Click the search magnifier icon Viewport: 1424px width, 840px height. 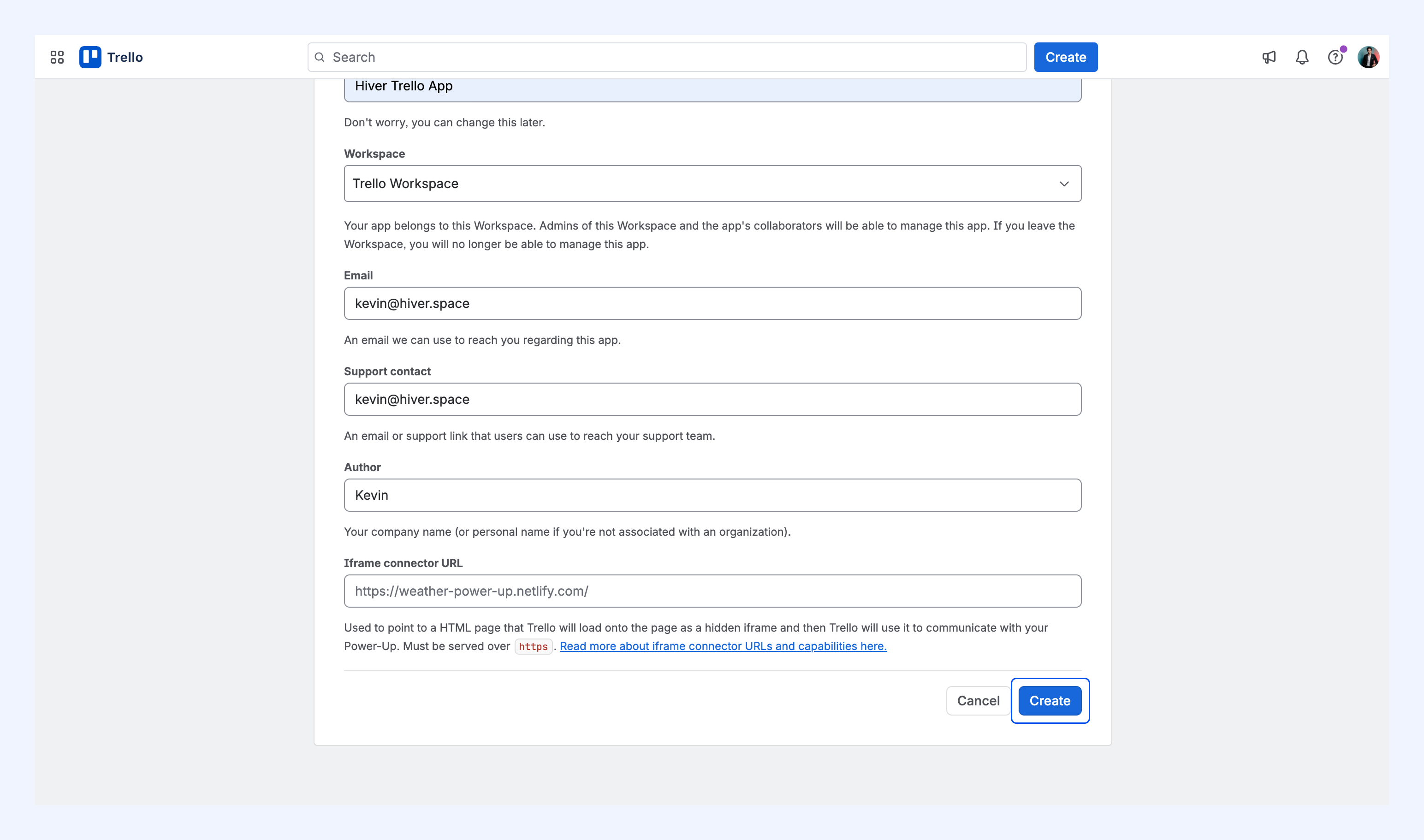point(320,57)
